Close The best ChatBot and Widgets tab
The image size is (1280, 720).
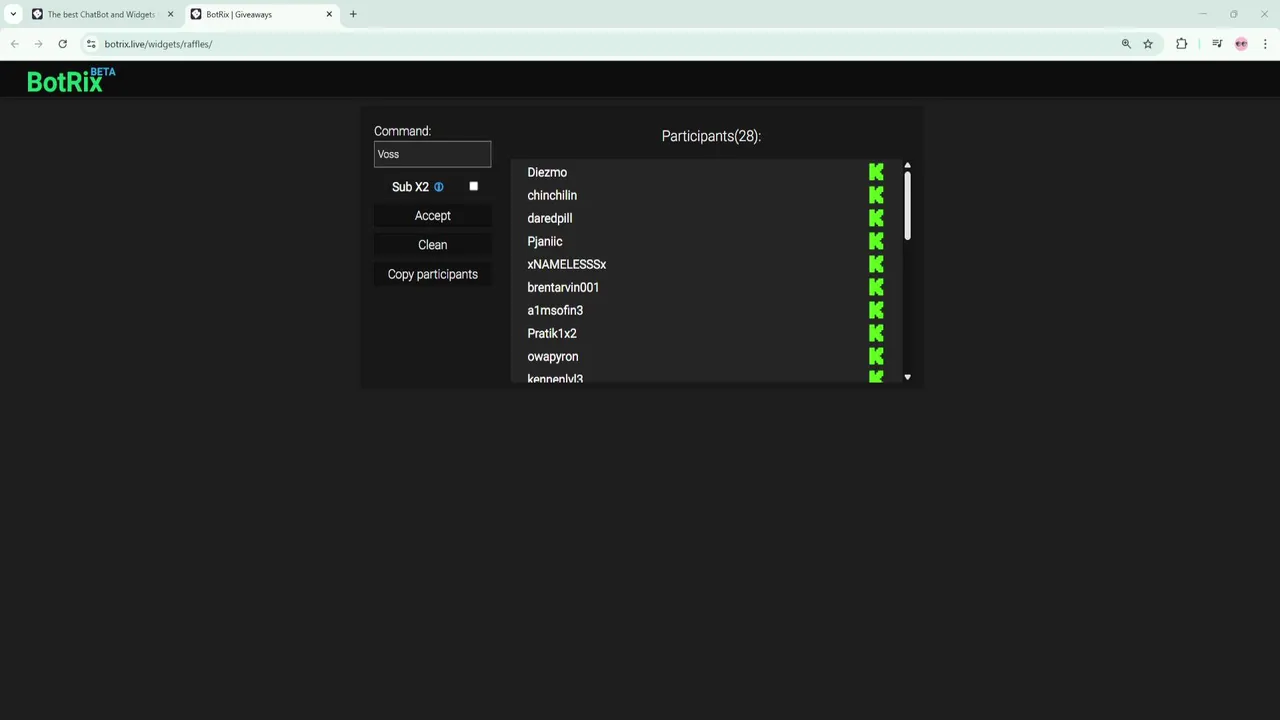pyautogui.click(x=170, y=14)
